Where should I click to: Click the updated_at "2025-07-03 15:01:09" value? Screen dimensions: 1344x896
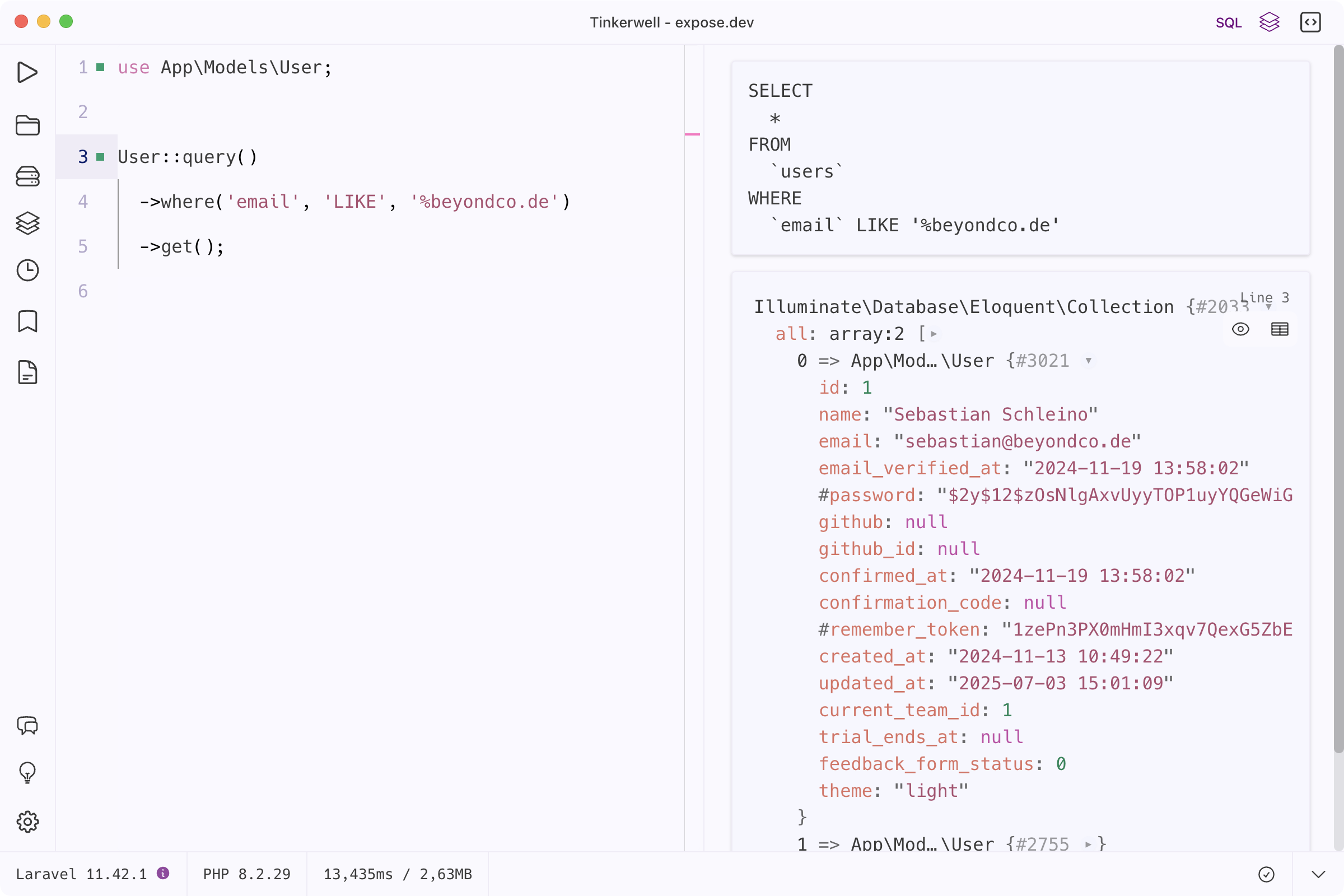[1060, 683]
